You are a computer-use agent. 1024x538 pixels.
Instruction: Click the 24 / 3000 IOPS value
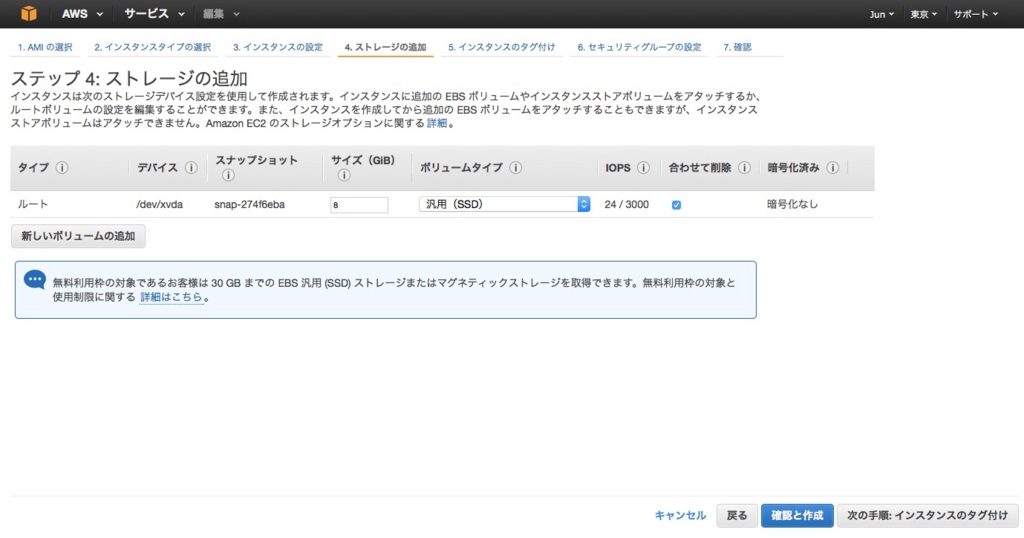coord(626,204)
